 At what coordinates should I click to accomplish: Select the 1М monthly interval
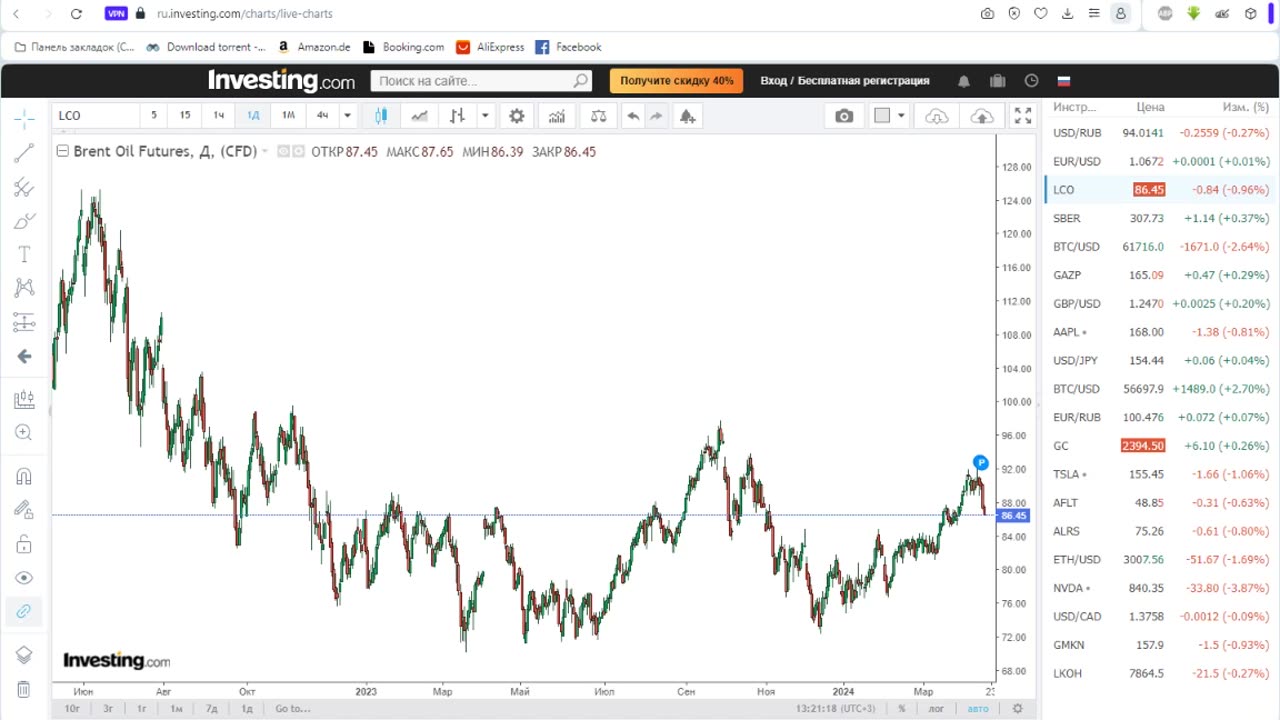288,115
